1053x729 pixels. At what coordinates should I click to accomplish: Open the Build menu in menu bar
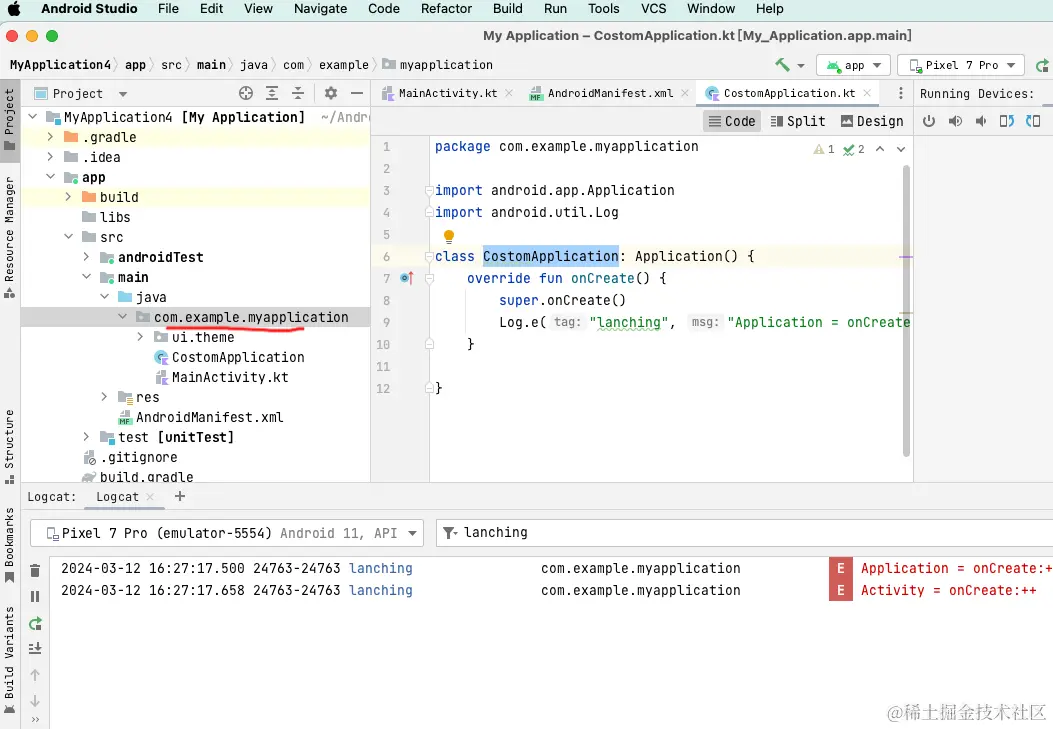(507, 9)
